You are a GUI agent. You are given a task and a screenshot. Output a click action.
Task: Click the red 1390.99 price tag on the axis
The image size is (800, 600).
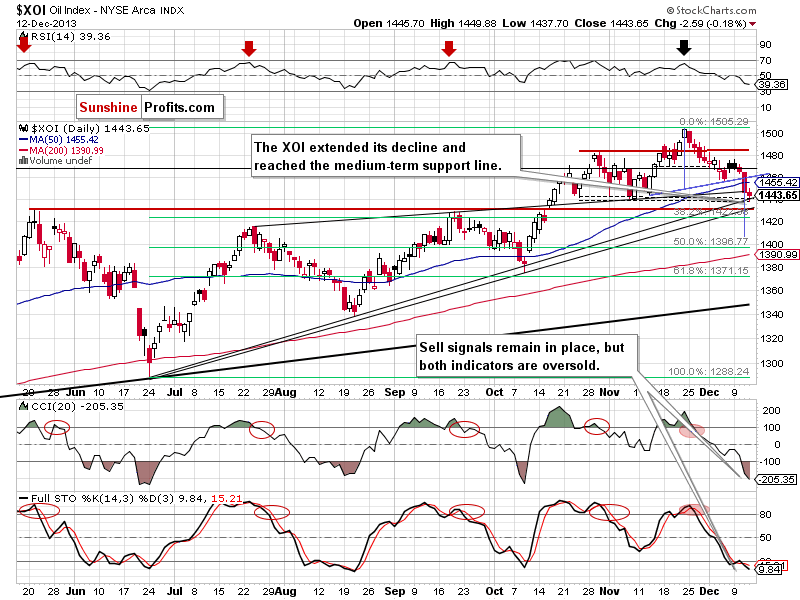click(x=777, y=255)
